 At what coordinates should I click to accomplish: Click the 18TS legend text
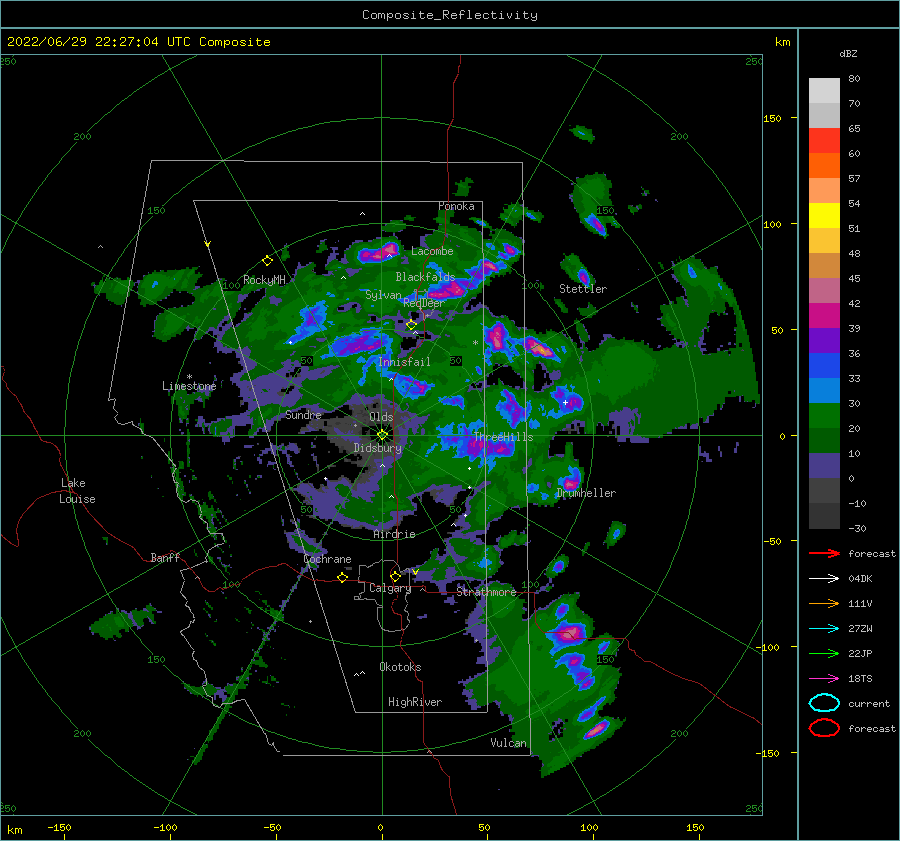pyautogui.click(x=860, y=679)
